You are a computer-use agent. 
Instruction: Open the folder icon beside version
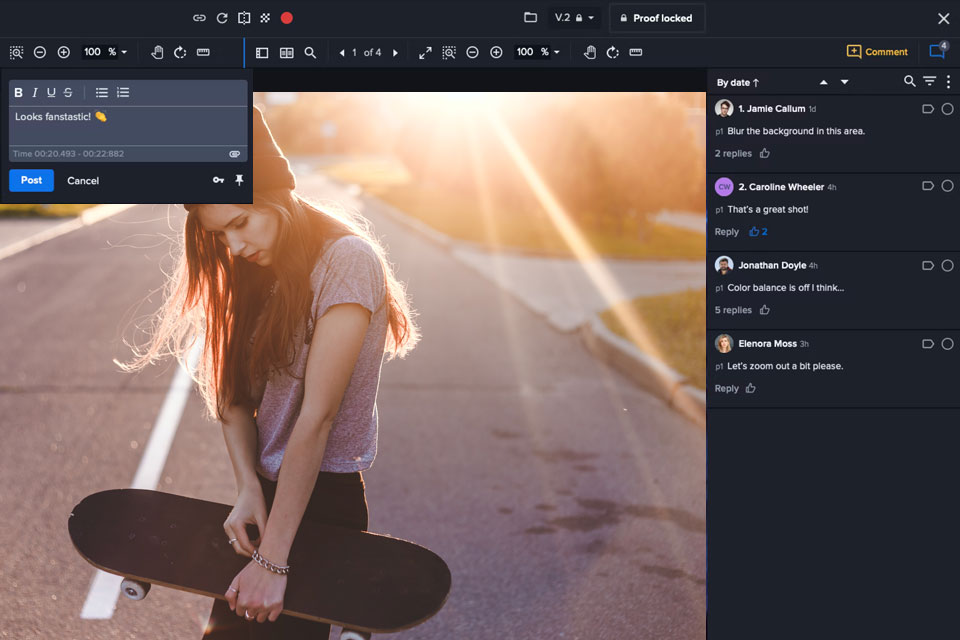coord(530,18)
